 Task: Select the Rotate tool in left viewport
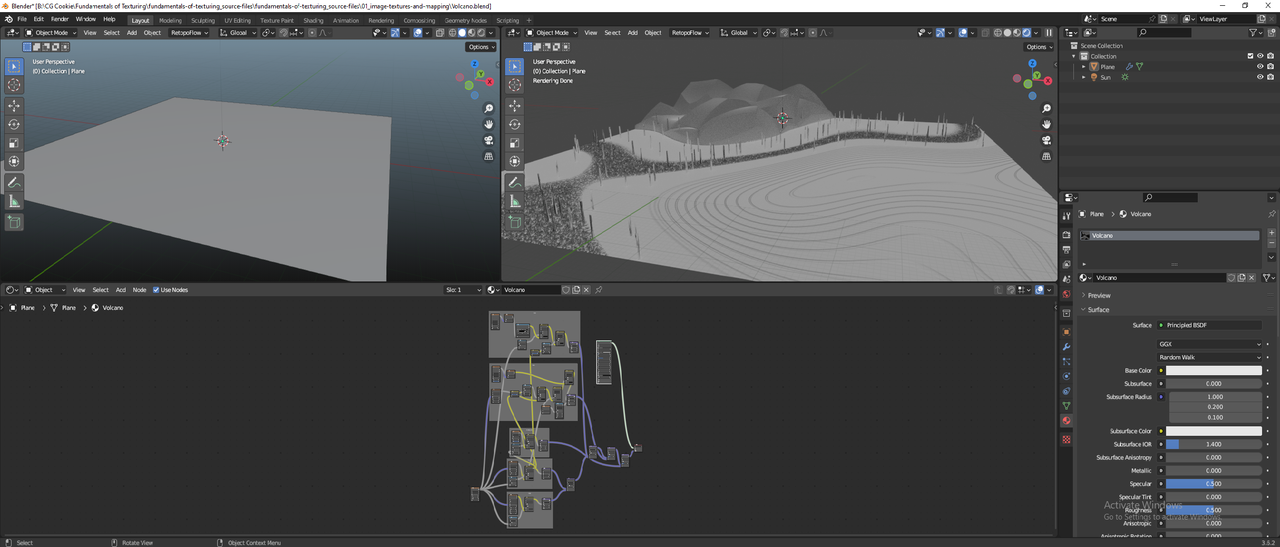coord(14,124)
